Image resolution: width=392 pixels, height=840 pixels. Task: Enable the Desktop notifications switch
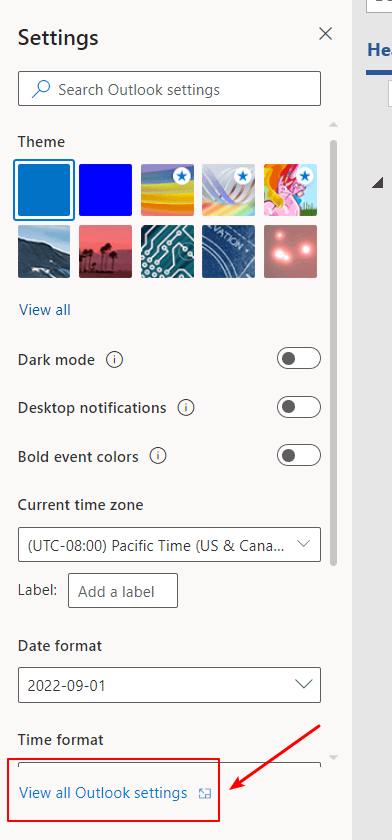point(299,407)
